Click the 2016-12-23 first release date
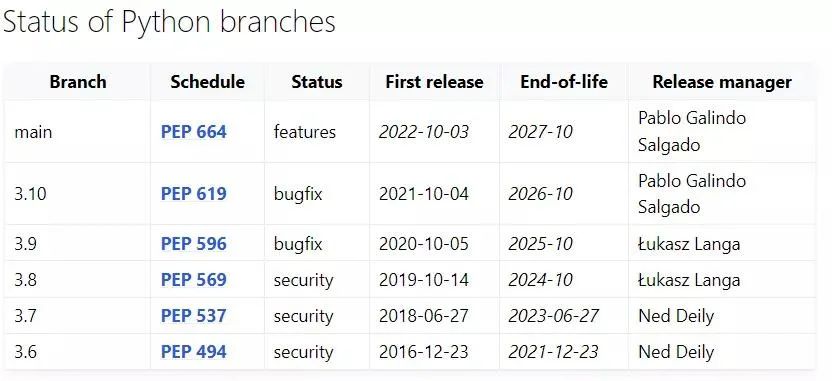832x381 pixels. 424,352
